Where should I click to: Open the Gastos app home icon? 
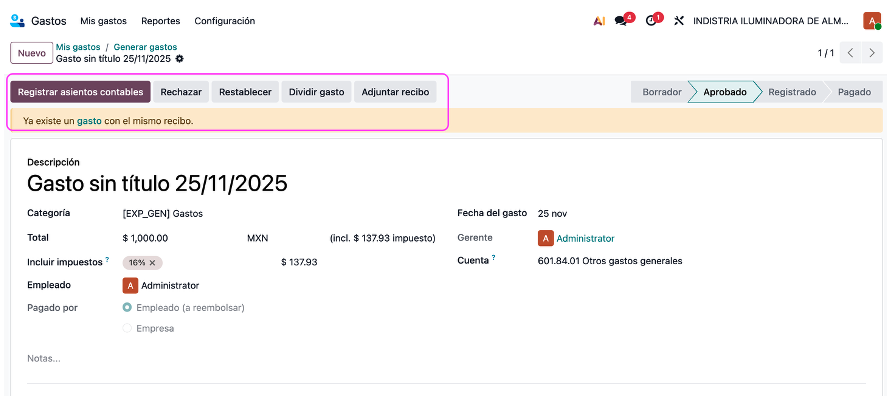point(18,21)
